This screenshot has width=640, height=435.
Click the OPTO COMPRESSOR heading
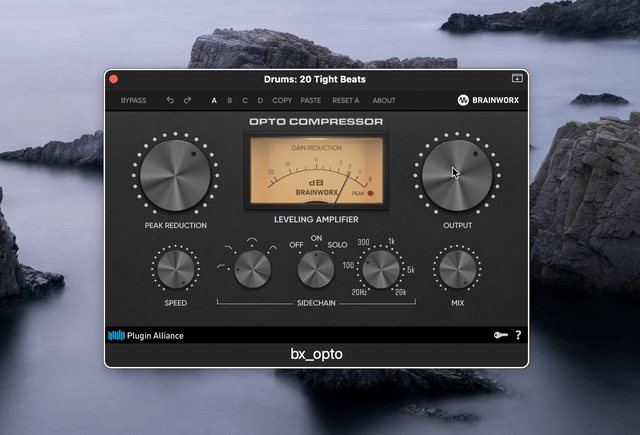316,122
